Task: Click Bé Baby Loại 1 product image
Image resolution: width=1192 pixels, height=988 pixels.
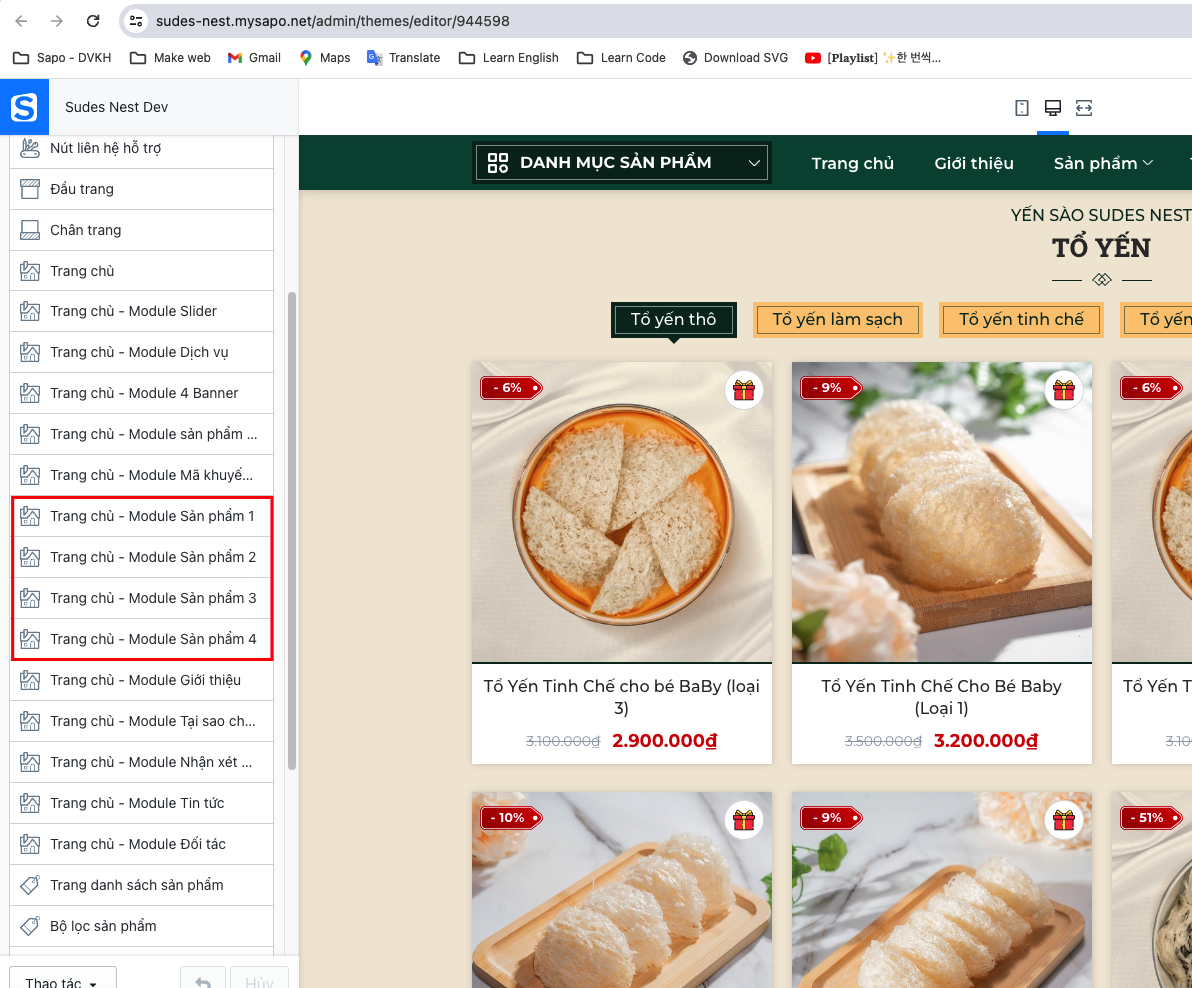Action: [942, 511]
